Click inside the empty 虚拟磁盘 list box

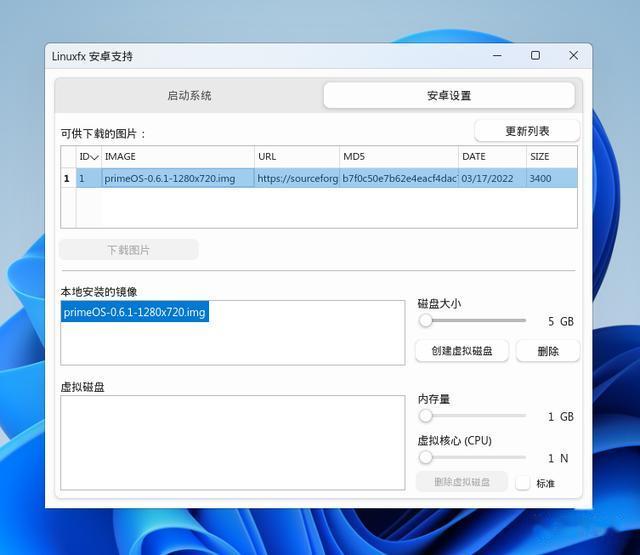point(233,443)
